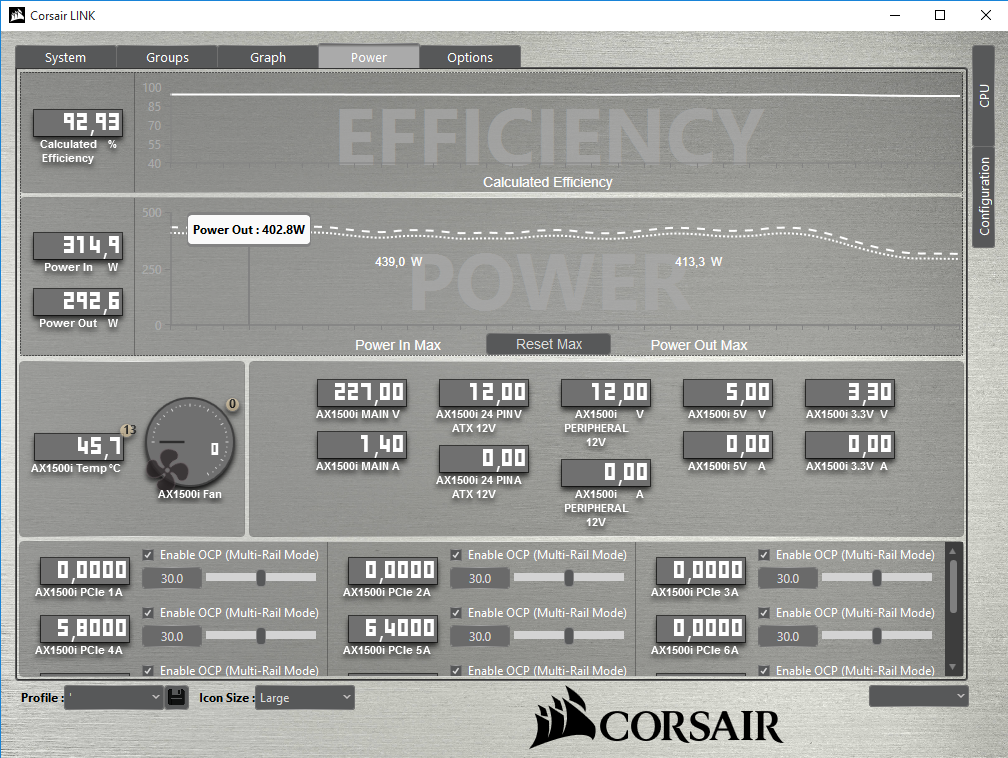The height and width of the screenshot is (758, 1008).
Task: Toggle Enable OCP for PCIe 1A
Action: pos(148,555)
